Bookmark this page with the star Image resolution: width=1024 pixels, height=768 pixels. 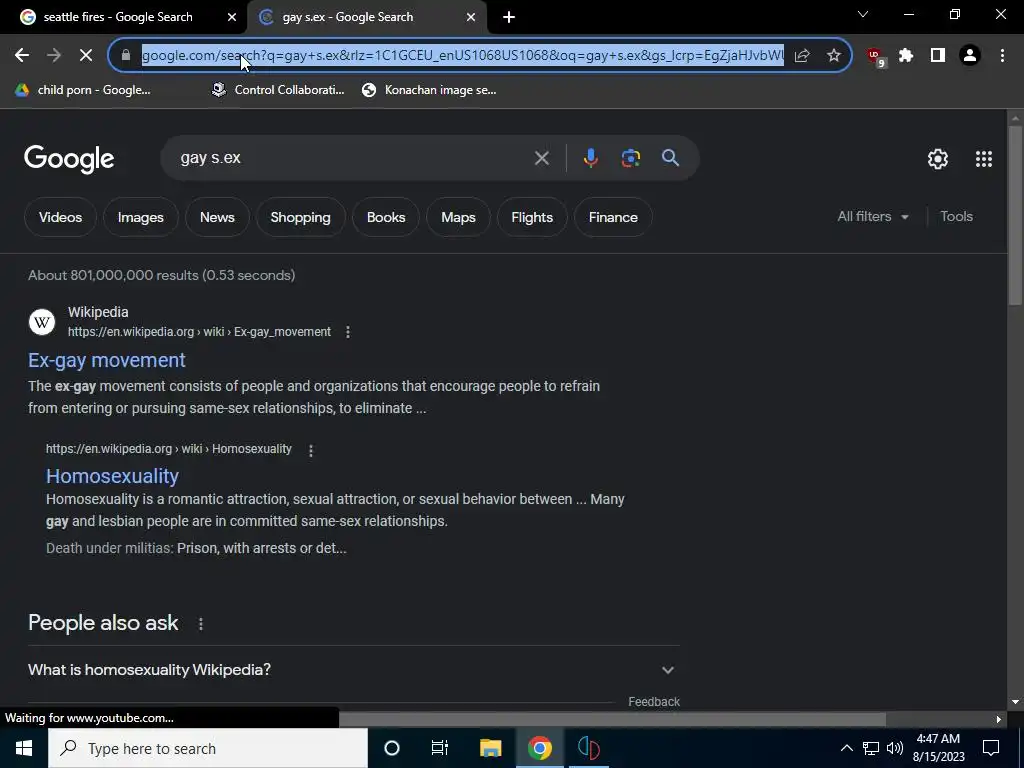point(834,56)
